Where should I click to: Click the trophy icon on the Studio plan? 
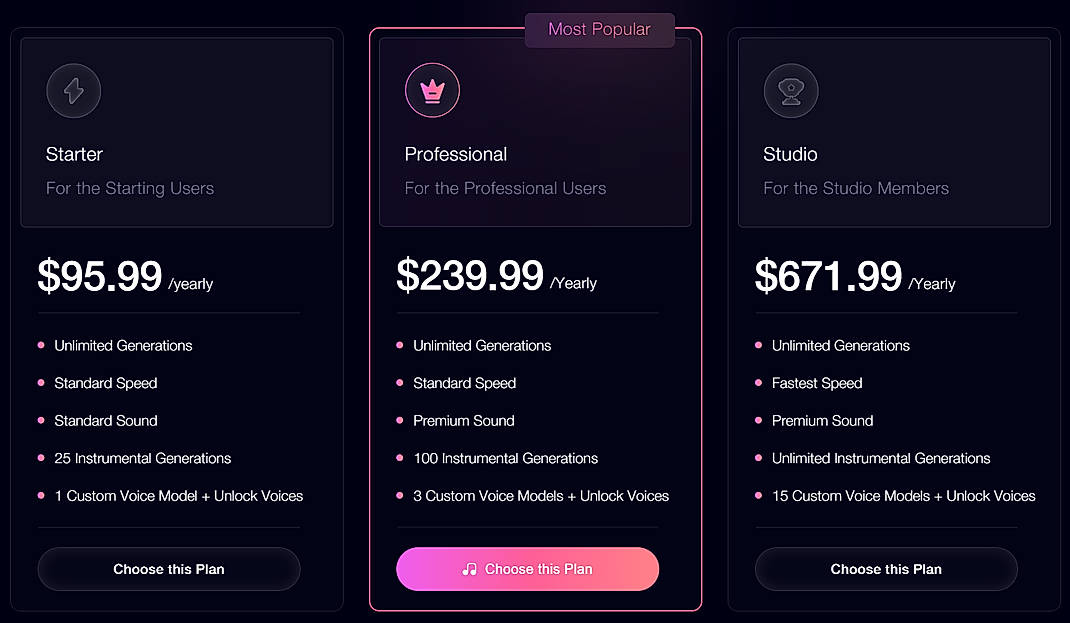point(790,90)
